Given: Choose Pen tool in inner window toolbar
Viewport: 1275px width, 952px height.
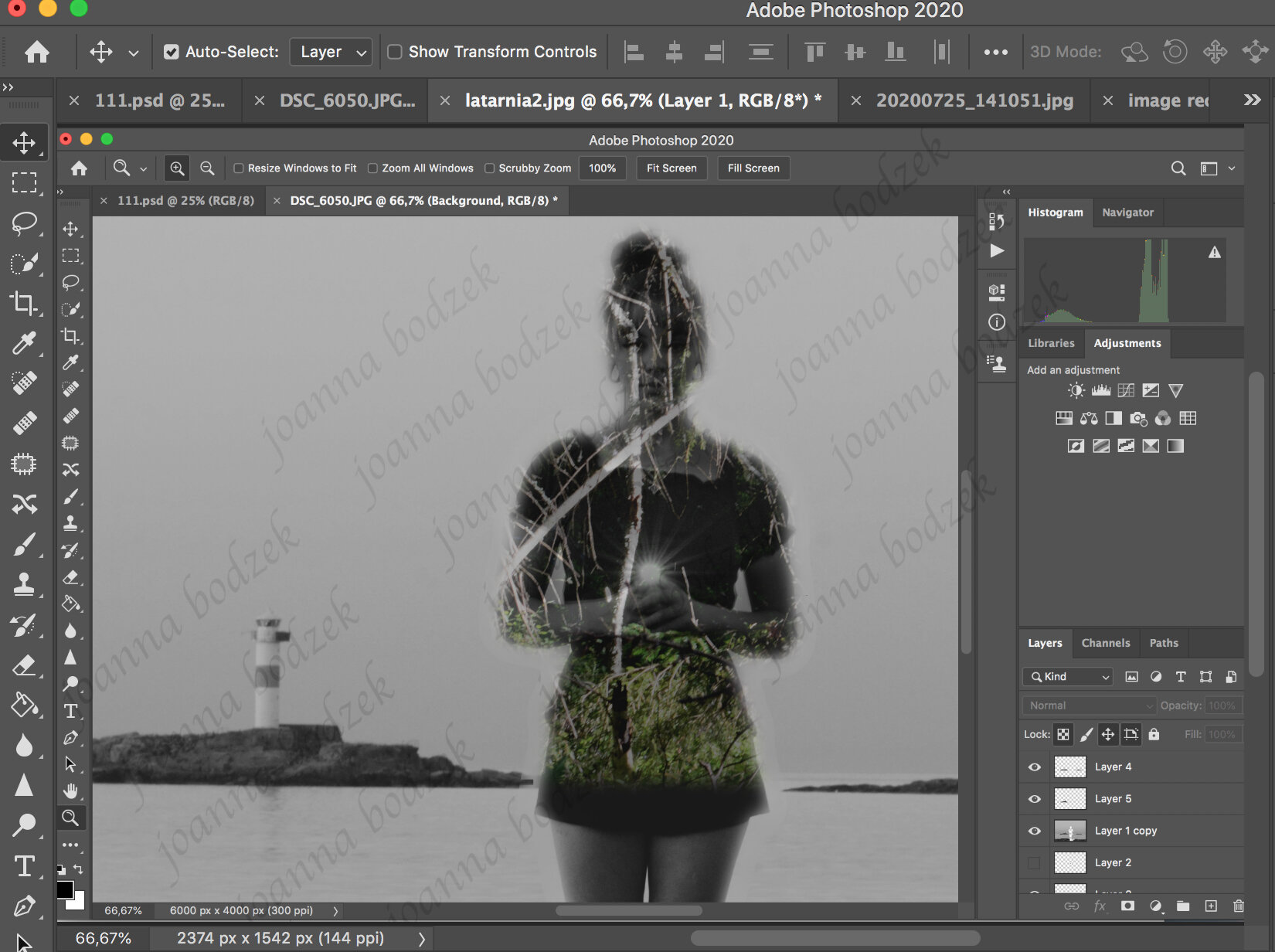Looking at the screenshot, I should [70, 738].
